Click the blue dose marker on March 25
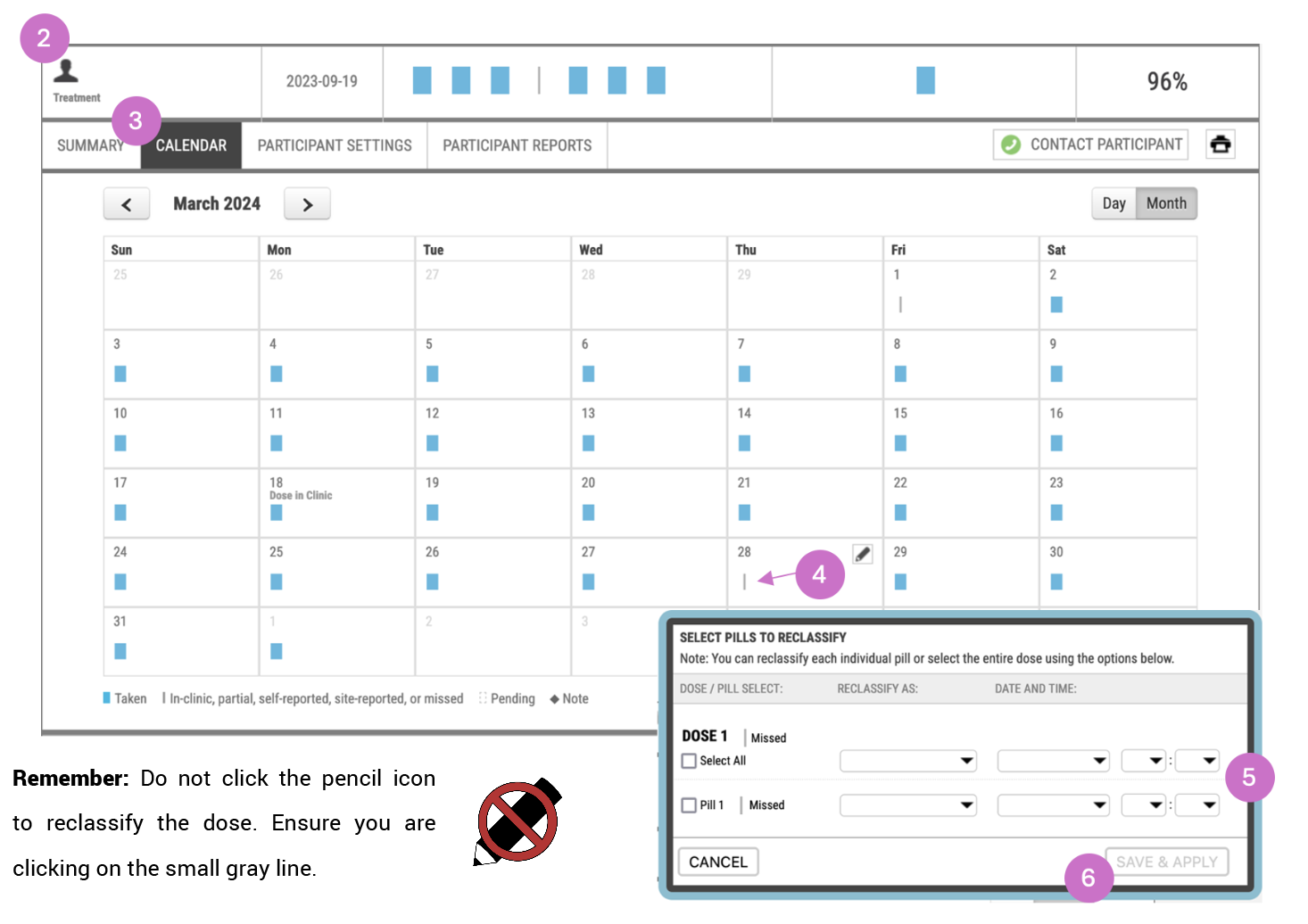This screenshot has width=1308, height=924. pos(277,582)
